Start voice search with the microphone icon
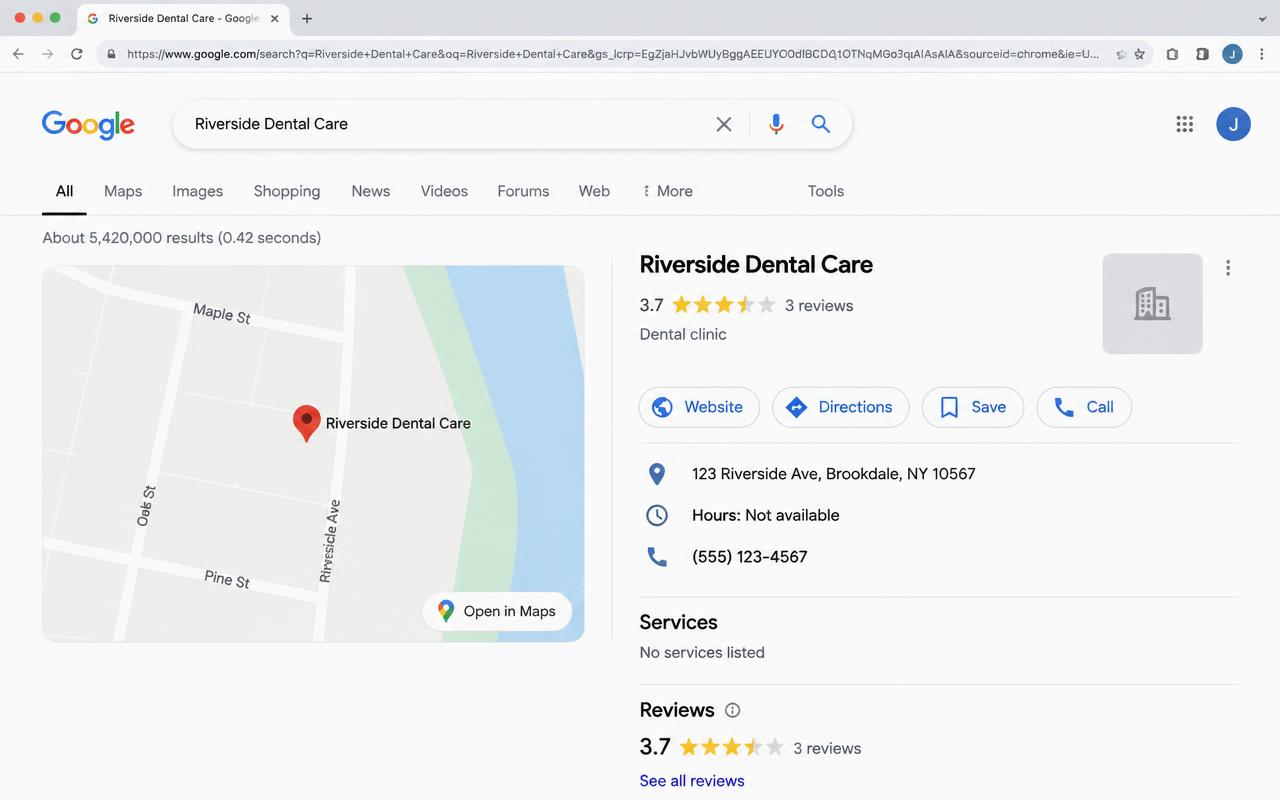1280x800 pixels. [x=776, y=124]
